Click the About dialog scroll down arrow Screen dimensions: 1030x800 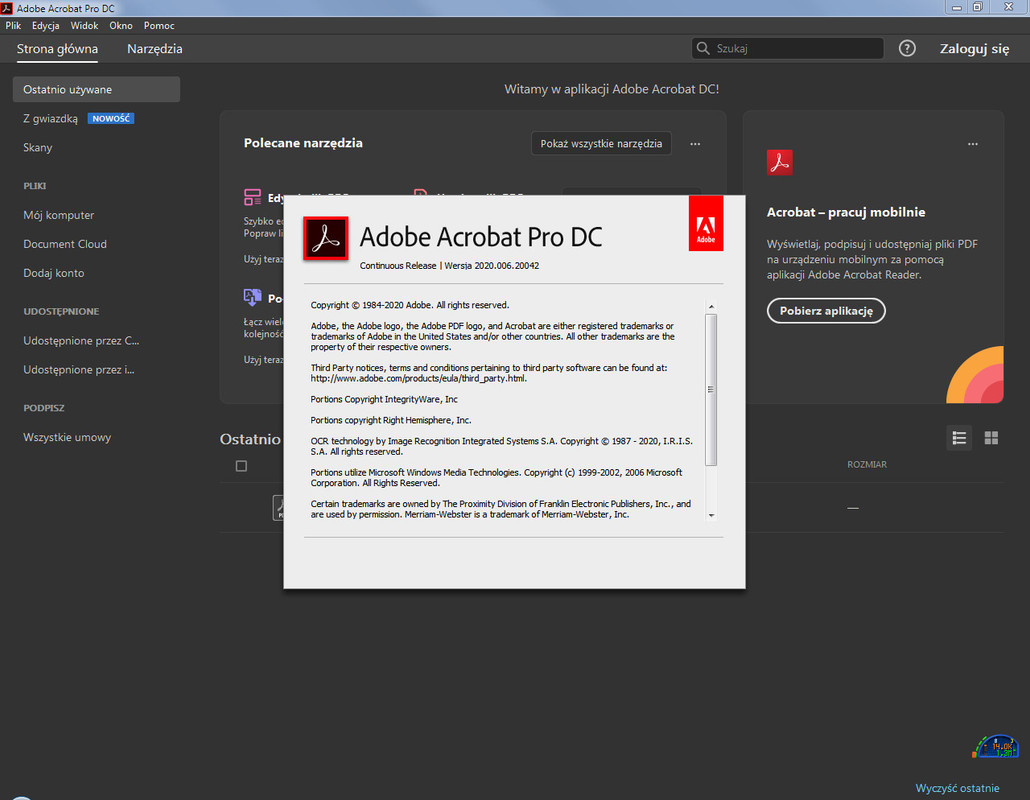click(x=711, y=516)
